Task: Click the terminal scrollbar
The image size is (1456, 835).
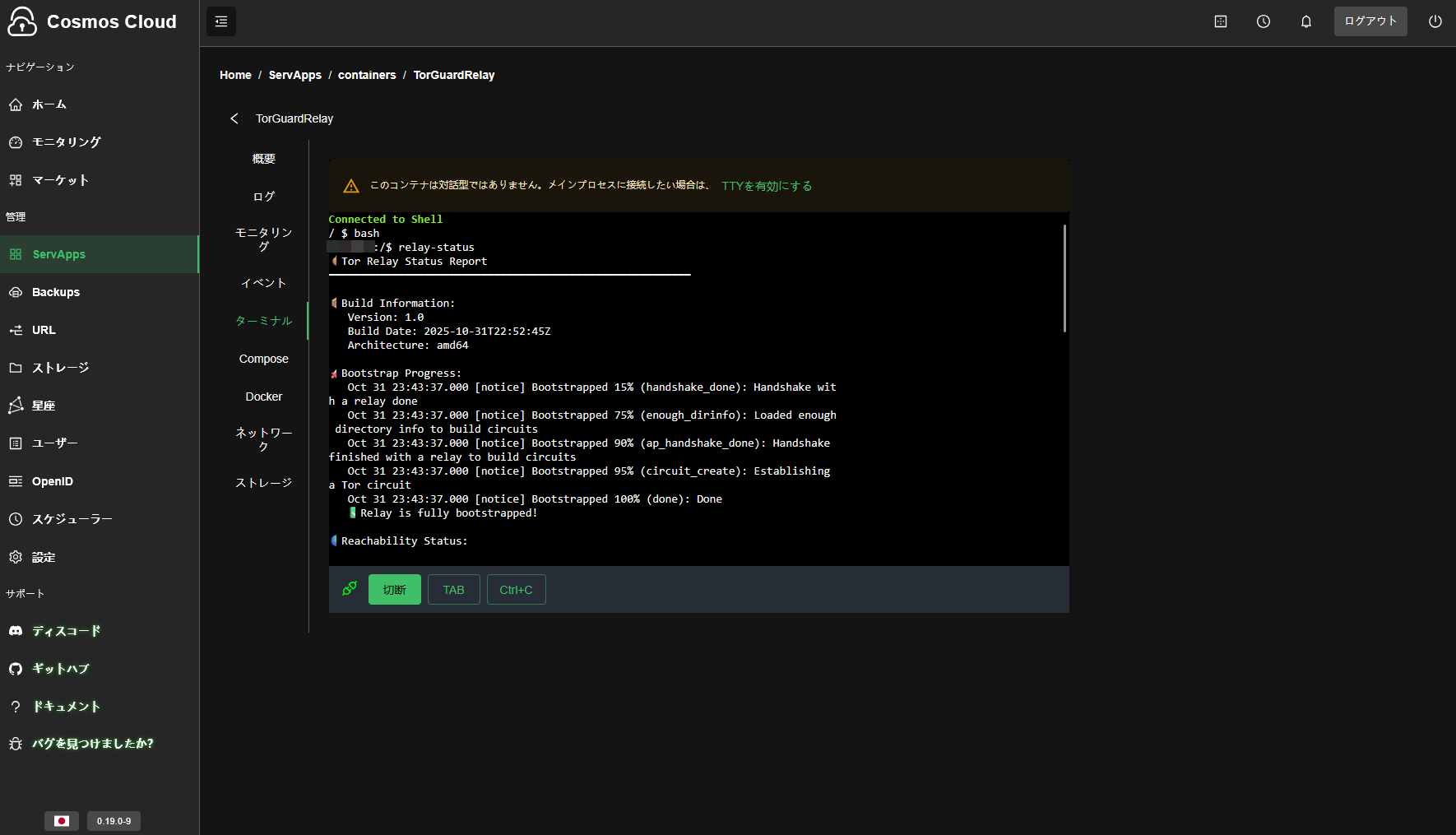Action: pos(1064,278)
